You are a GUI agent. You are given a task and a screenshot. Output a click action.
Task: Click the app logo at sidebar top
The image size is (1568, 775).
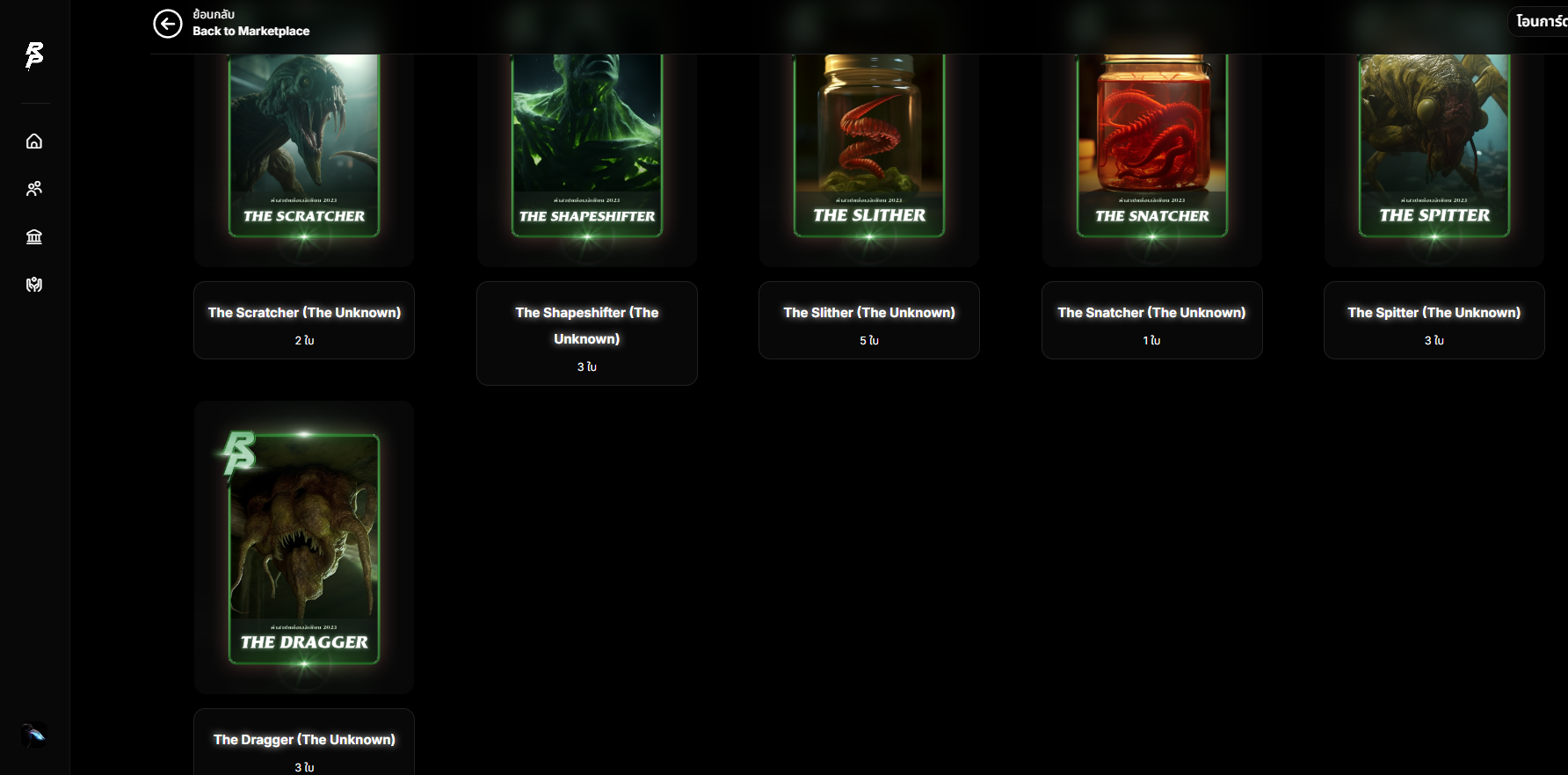34,55
